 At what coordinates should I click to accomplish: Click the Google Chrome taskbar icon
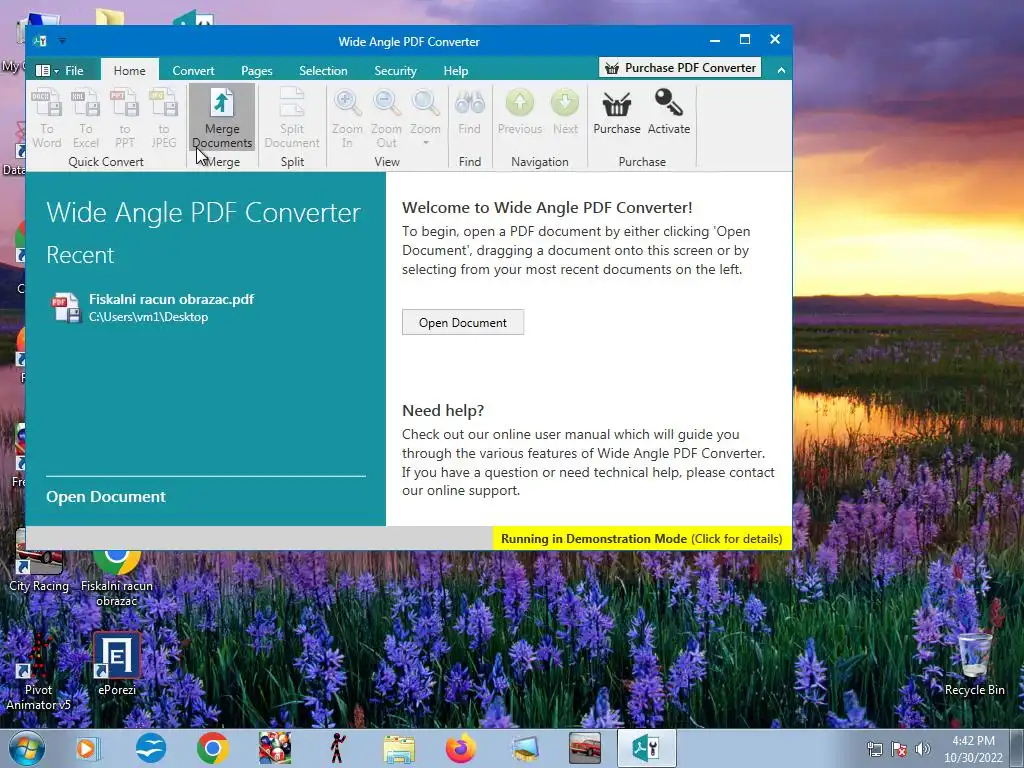coord(212,748)
